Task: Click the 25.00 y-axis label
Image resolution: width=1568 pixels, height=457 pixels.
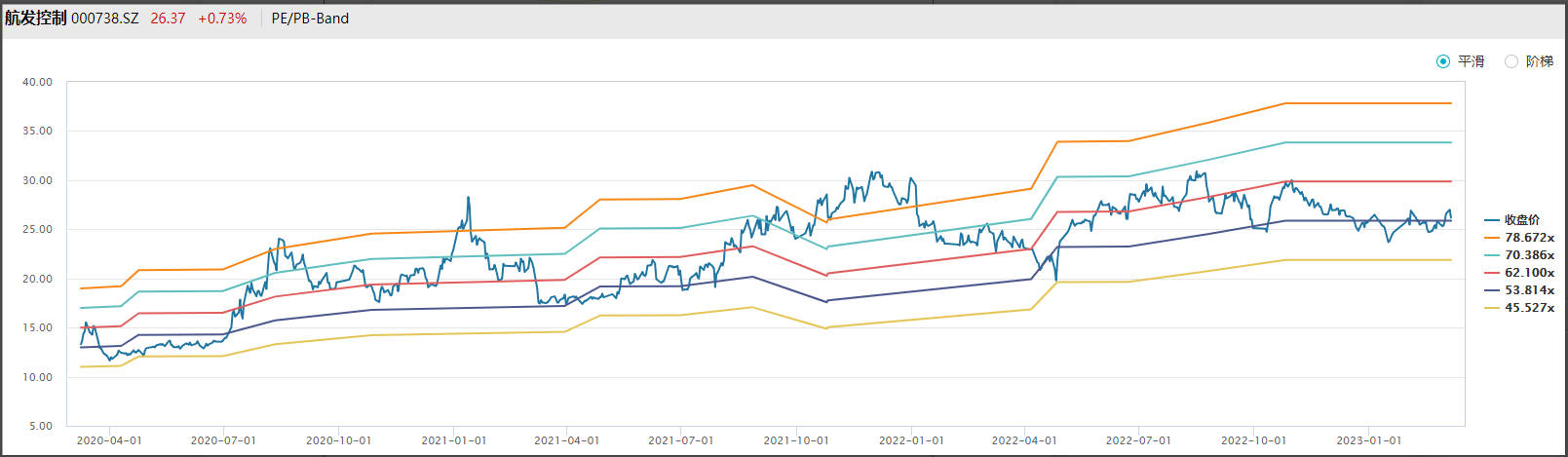Action: click(x=38, y=230)
